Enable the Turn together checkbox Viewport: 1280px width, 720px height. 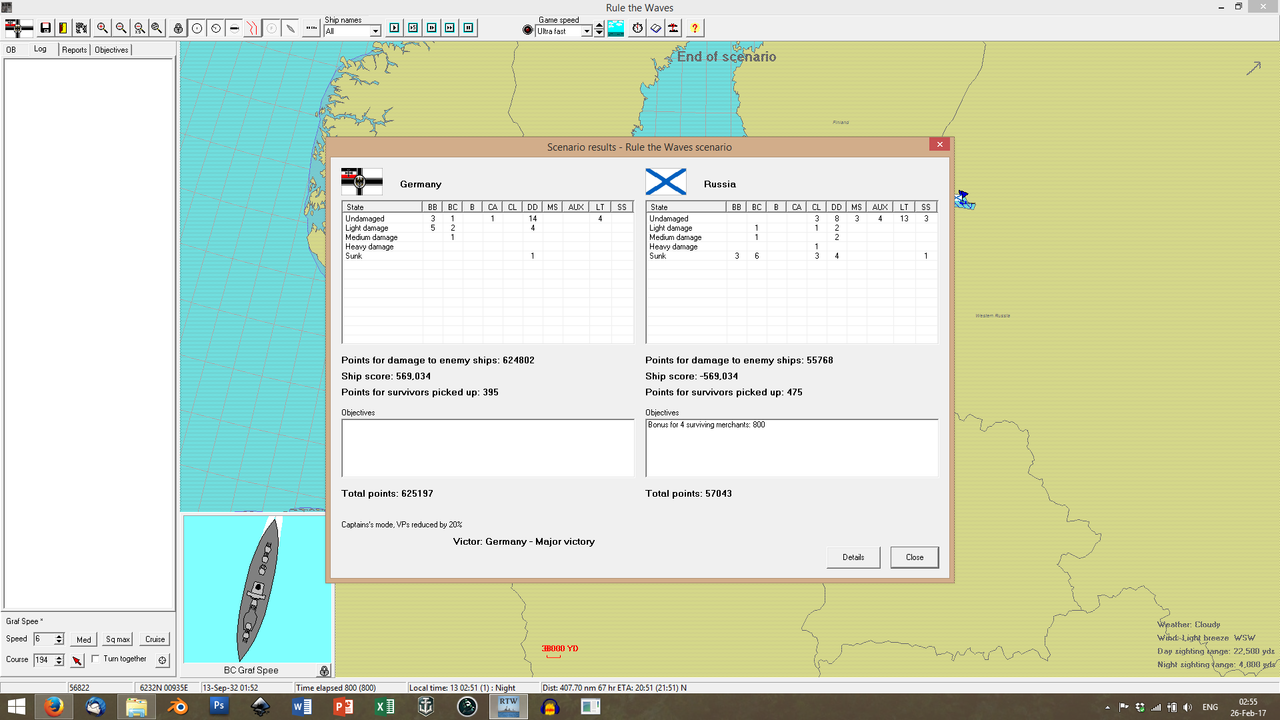(96, 659)
